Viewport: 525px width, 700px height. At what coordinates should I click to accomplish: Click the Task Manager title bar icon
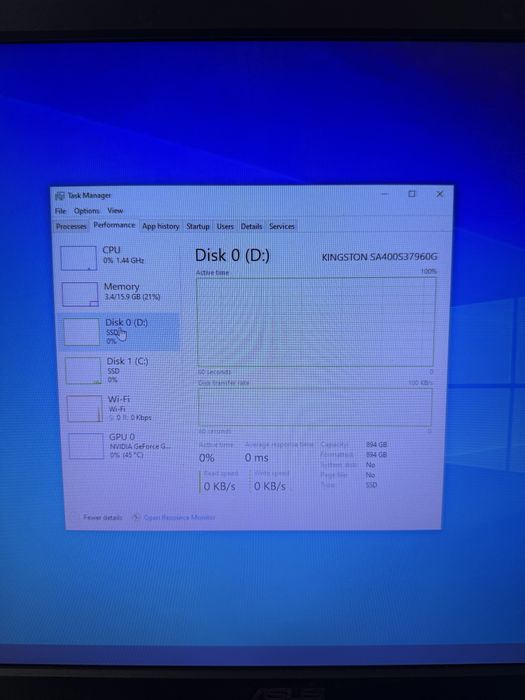coord(59,196)
